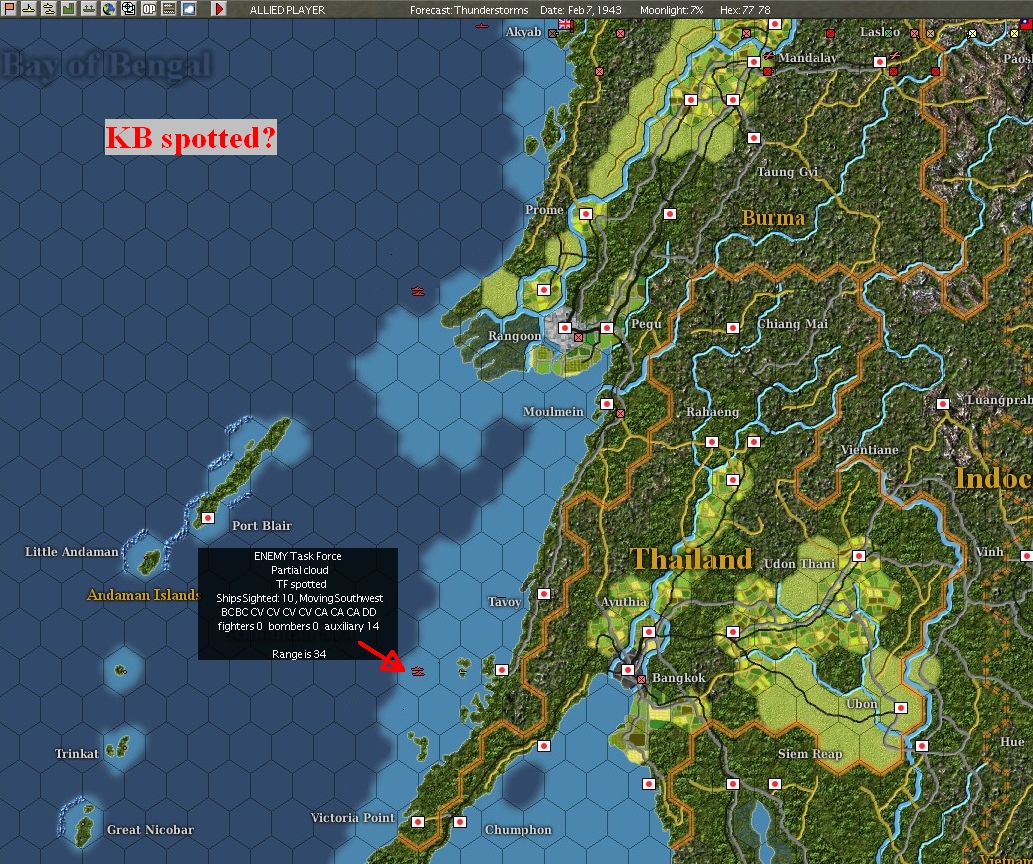The height and width of the screenshot is (864, 1033).
Task: Select the Japanese base flag at Ayuthia
Action: 649,632
